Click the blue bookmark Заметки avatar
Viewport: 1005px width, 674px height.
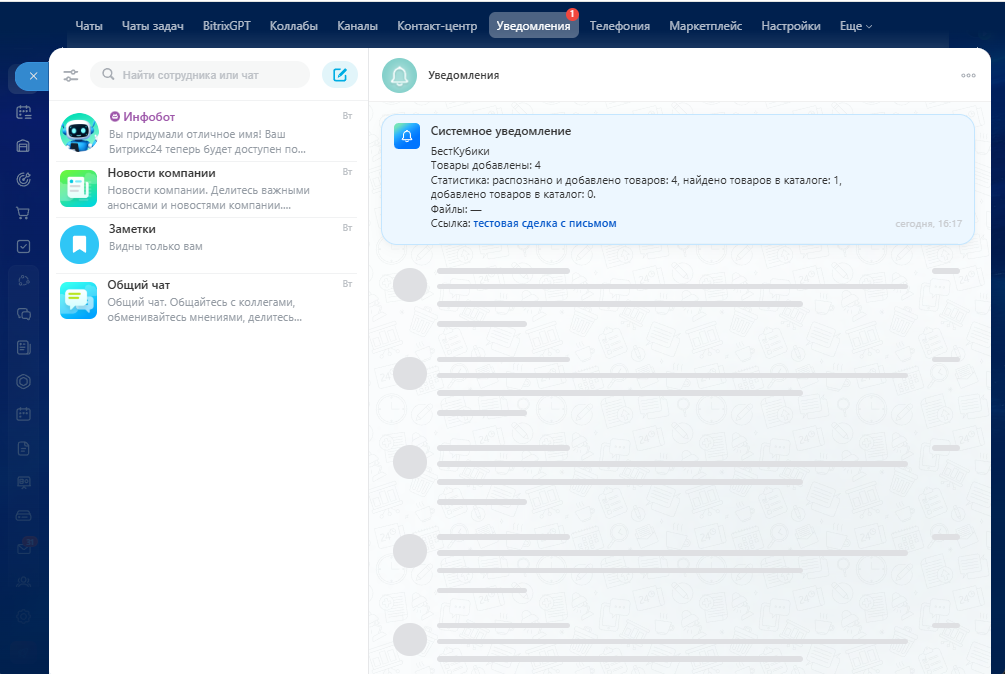point(79,244)
